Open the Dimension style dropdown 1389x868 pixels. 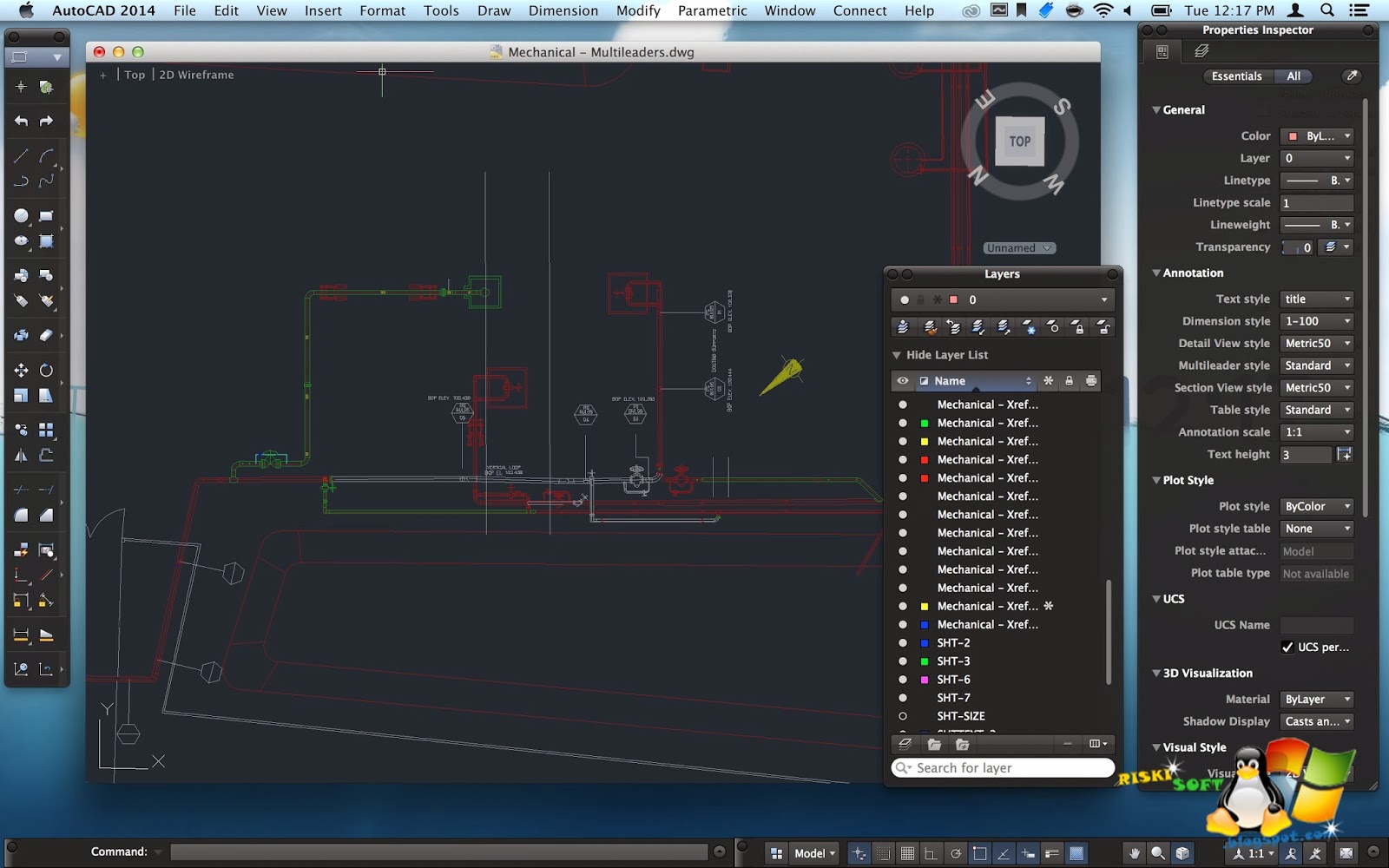tap(1317, 321)
